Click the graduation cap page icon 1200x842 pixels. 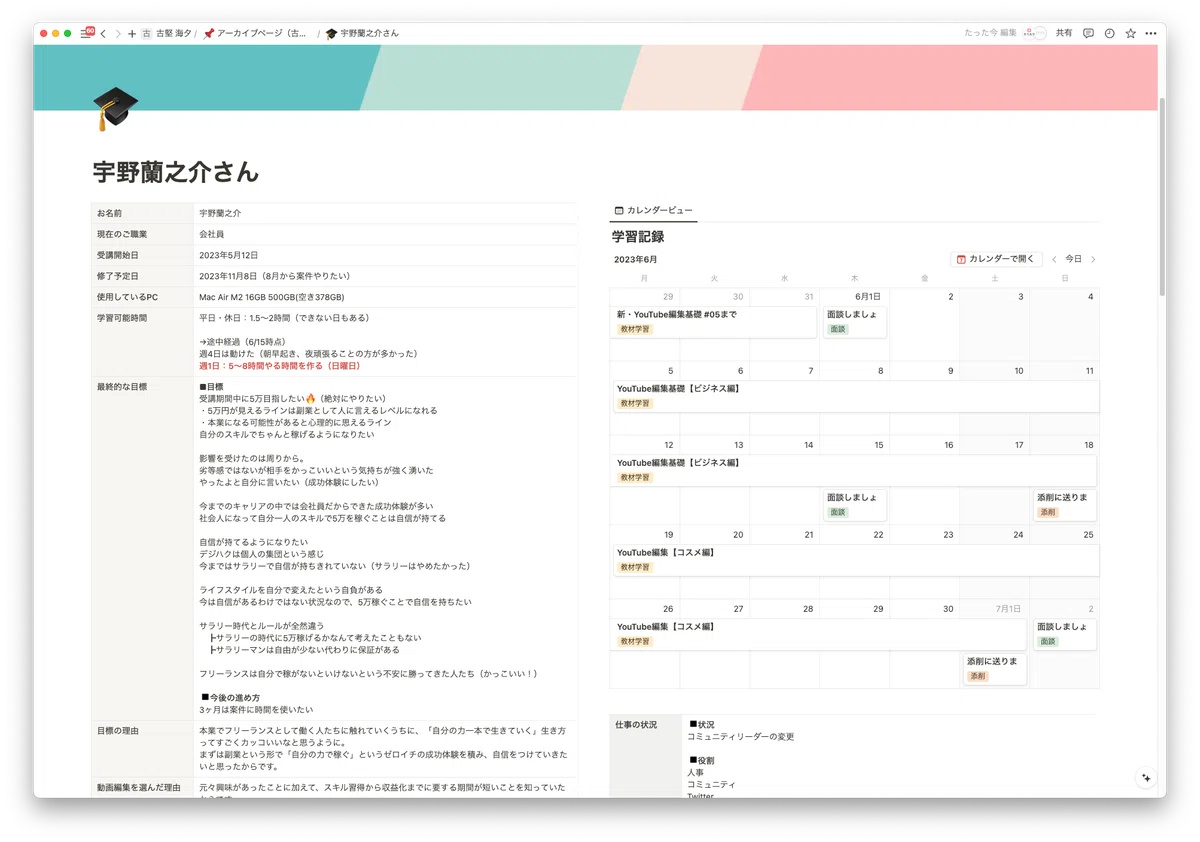click(114, 108)
